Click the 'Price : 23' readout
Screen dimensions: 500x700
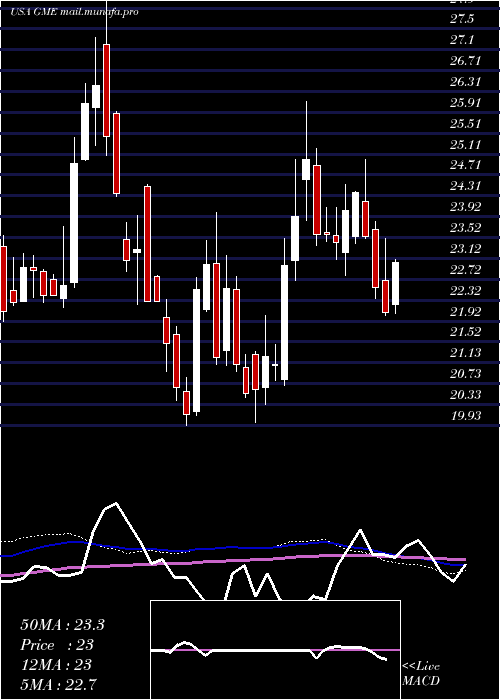57,645
